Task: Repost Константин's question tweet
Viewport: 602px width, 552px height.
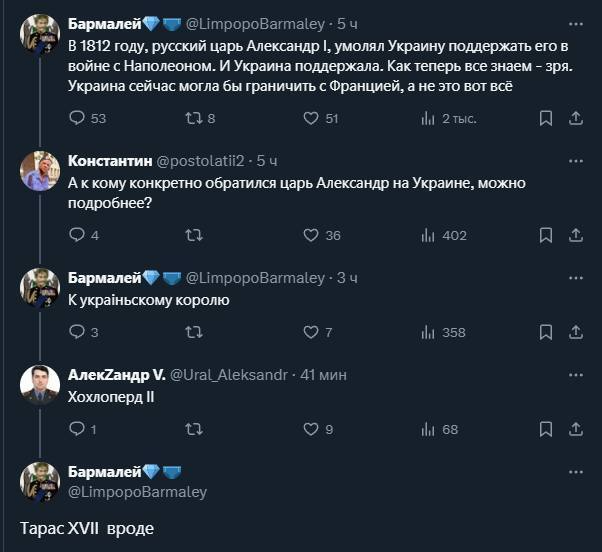Action: (194, 236)
